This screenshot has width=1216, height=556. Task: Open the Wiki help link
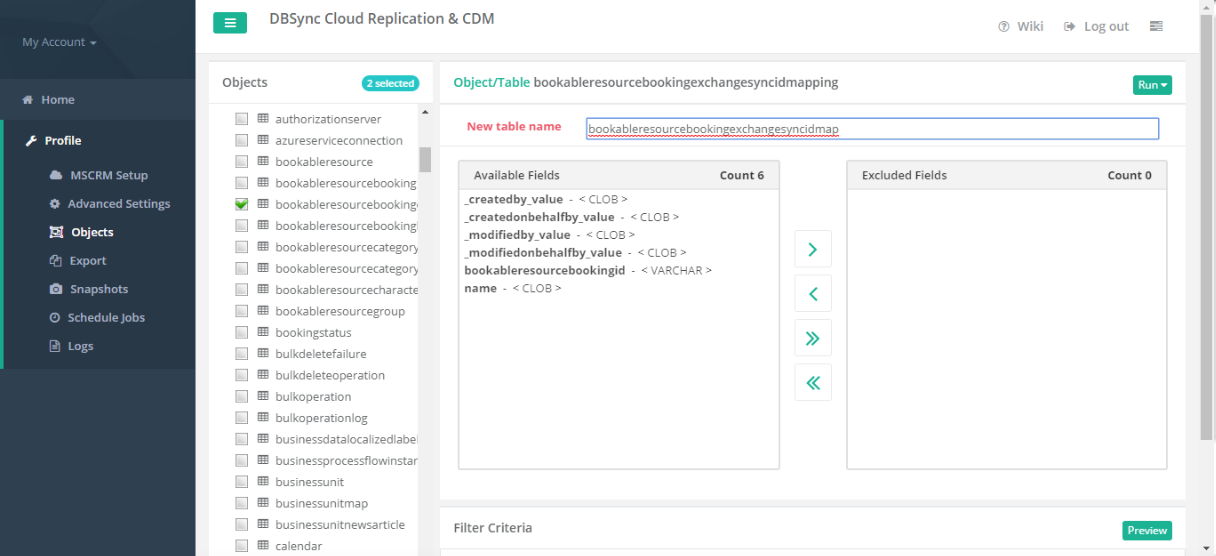1021,27
